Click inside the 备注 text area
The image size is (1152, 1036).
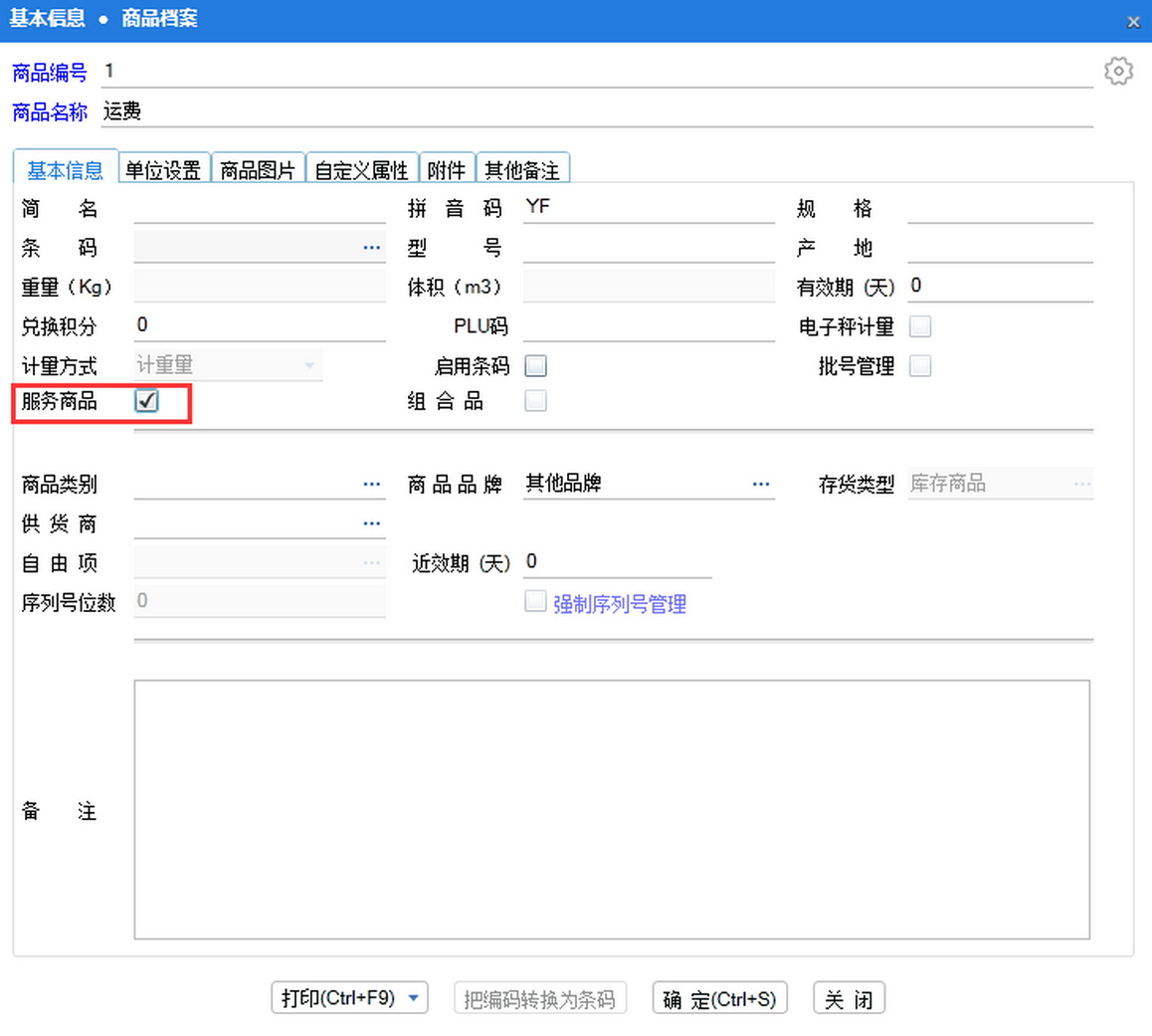pos(611,808)
